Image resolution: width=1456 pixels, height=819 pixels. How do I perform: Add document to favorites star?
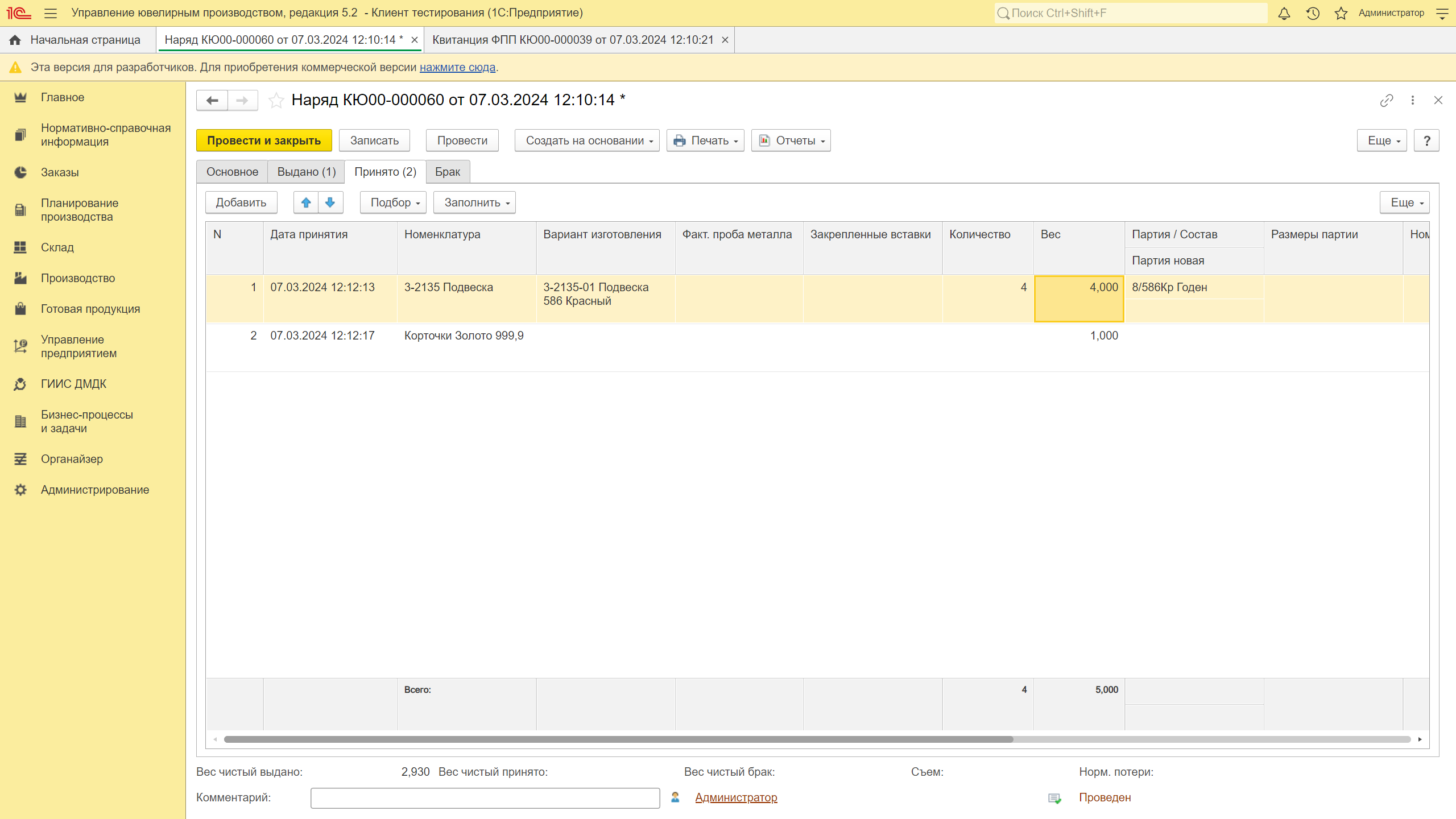click(276, 100)
